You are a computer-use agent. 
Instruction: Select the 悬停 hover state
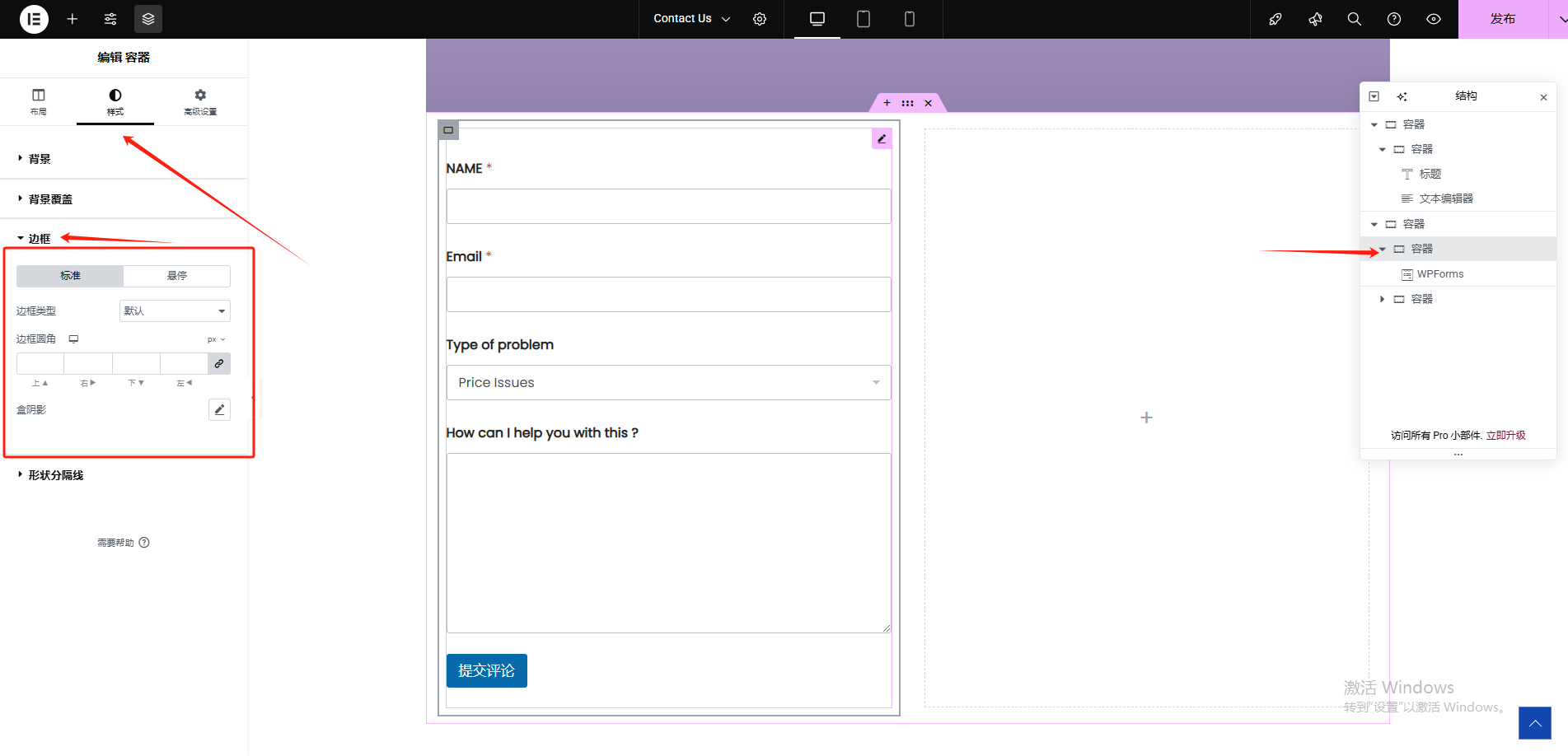(176, 276)
